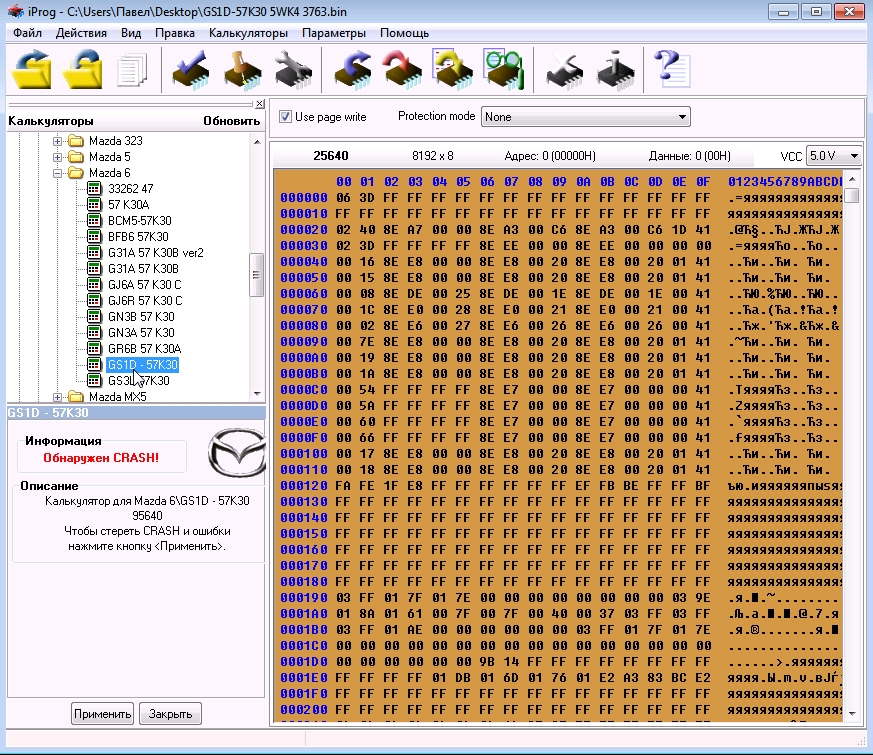This screenshot has height=755, width=873.
Task: Expand the Mazda 5 tree node
Action: tap(57, 158)
